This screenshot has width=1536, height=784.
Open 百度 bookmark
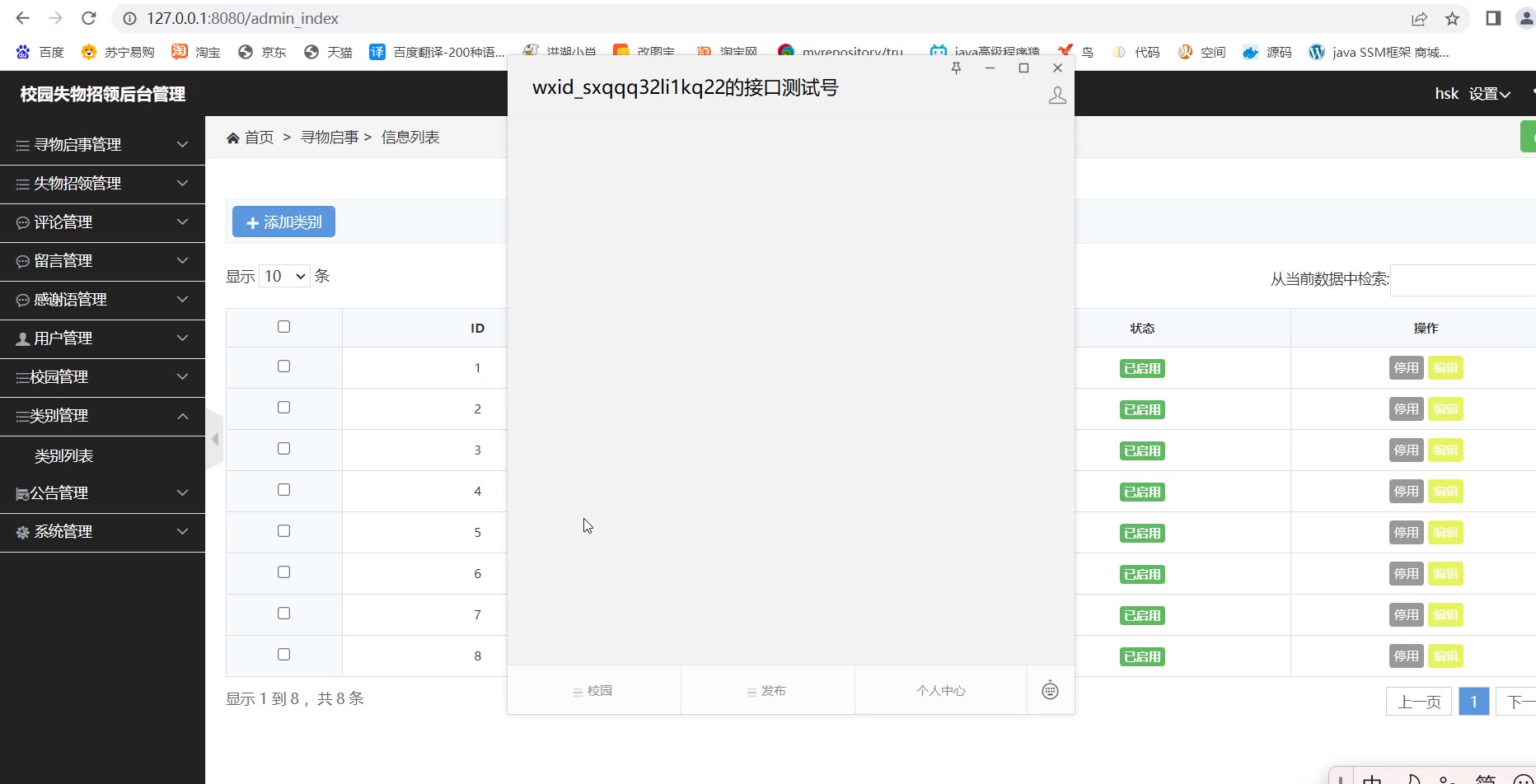[40, 52]
